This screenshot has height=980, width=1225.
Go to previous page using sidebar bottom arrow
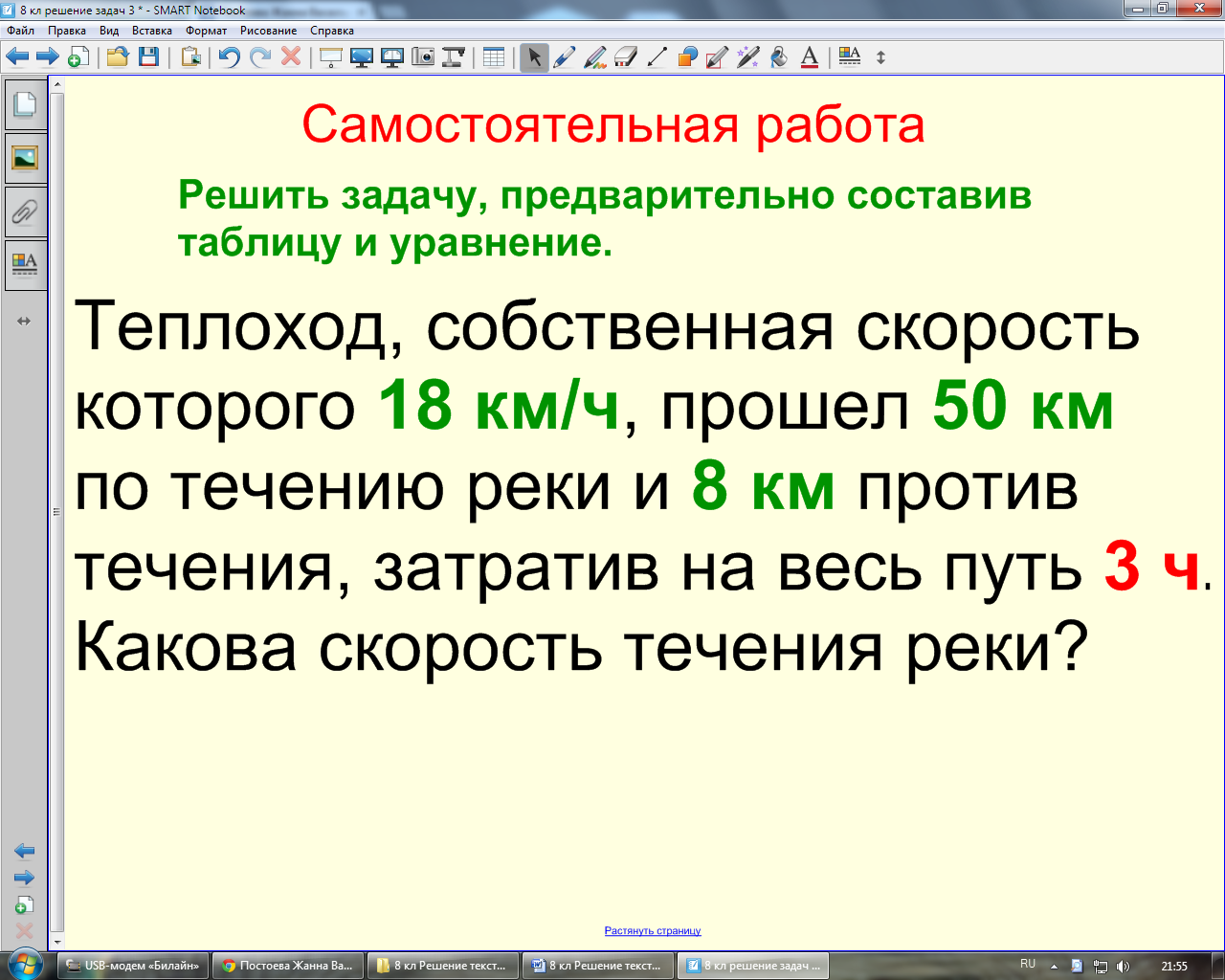point(24,851)
